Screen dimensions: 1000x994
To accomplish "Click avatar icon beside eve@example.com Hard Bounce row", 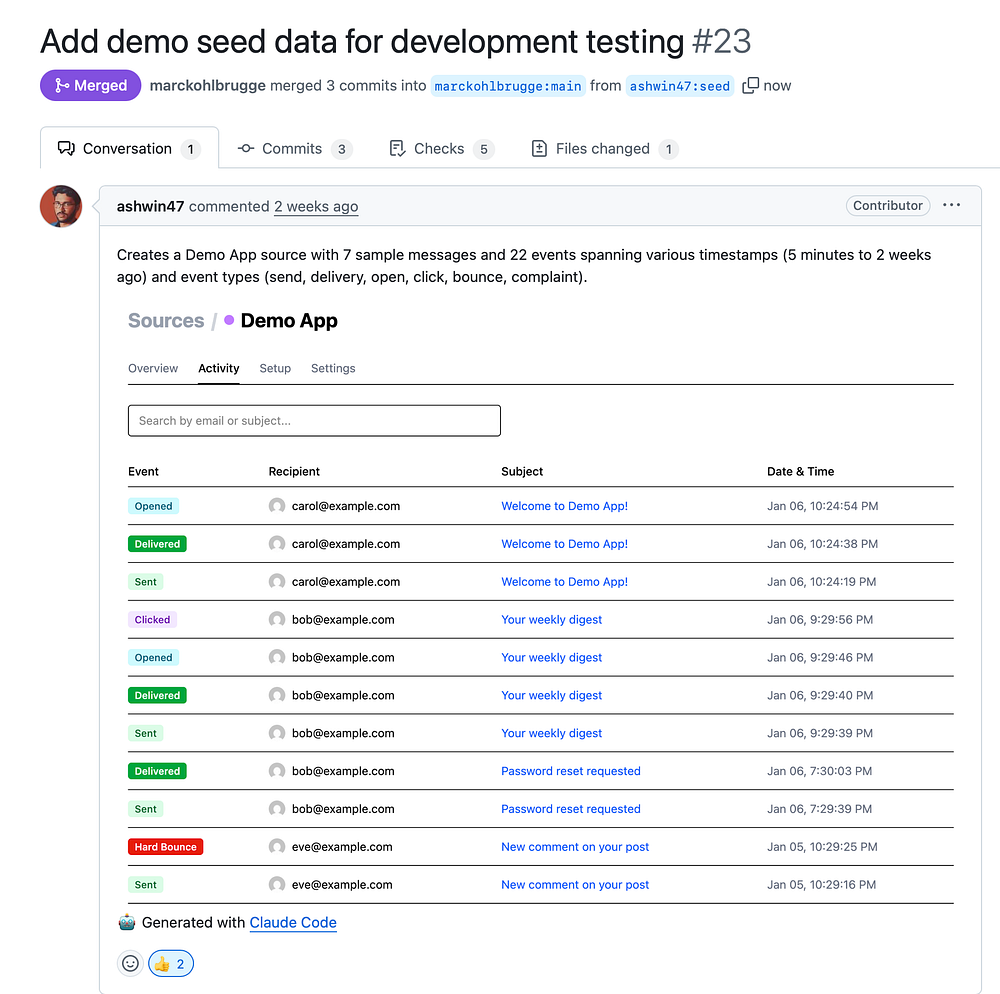I will (x=277, y=847).
